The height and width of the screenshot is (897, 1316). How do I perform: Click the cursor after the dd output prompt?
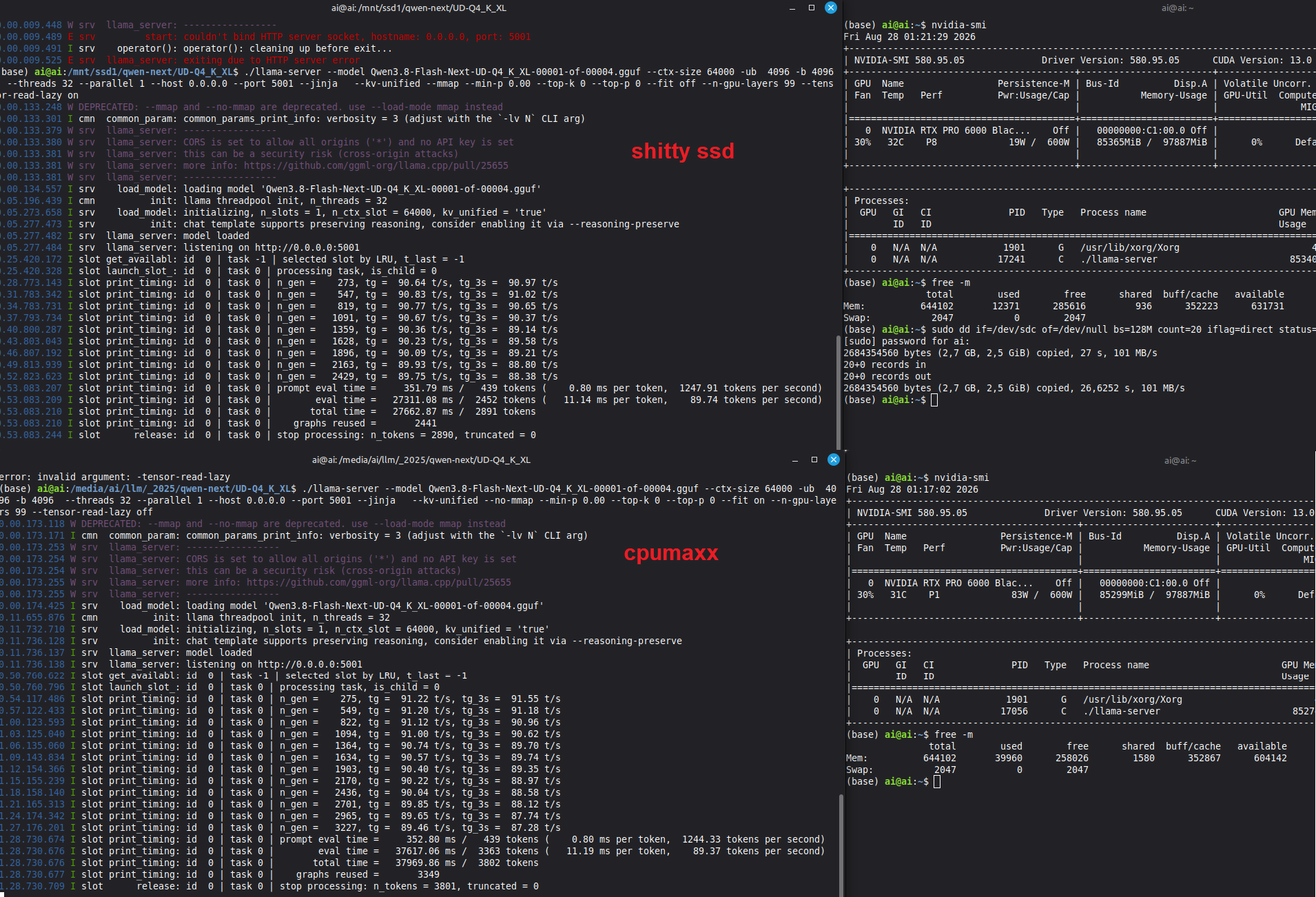pyautogui.click(x=934, y=400)
